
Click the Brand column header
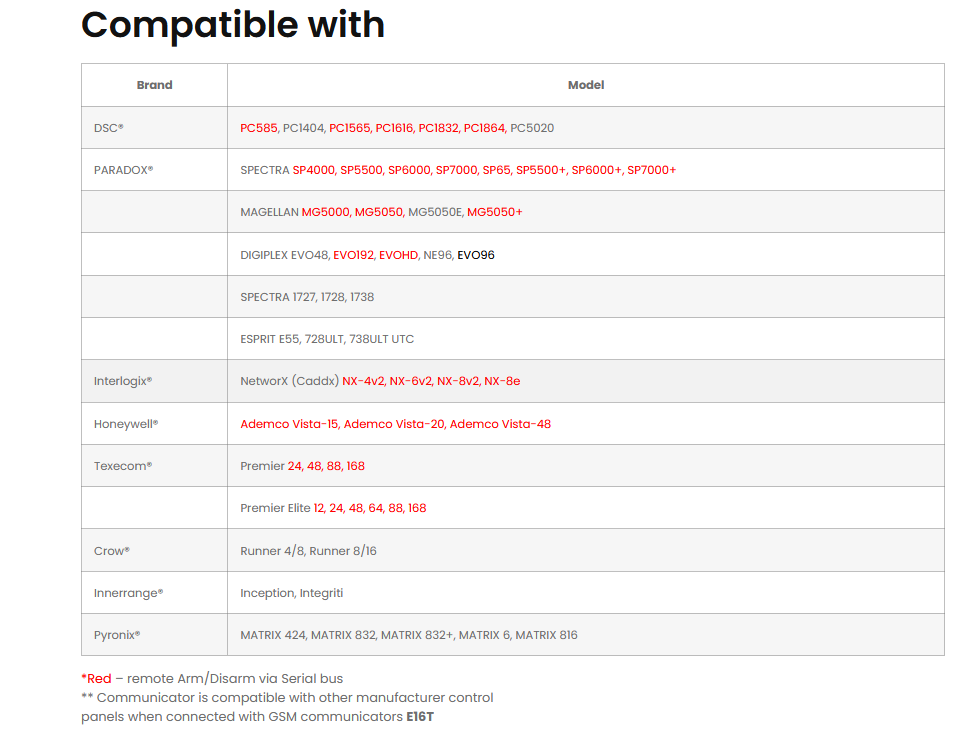(x=154, y=85)
